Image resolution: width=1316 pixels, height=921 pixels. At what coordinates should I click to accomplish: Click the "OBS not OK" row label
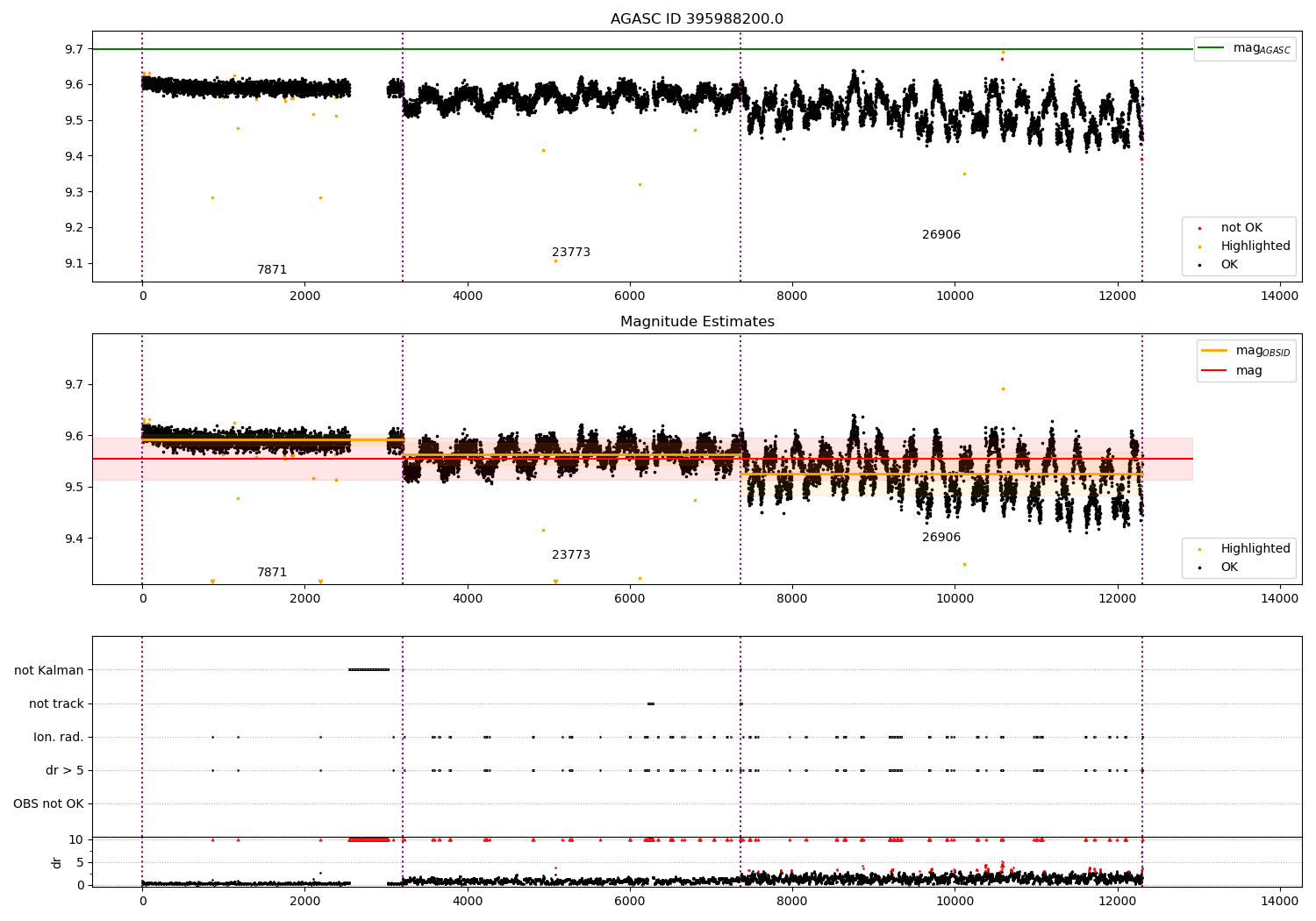(48, 803)
